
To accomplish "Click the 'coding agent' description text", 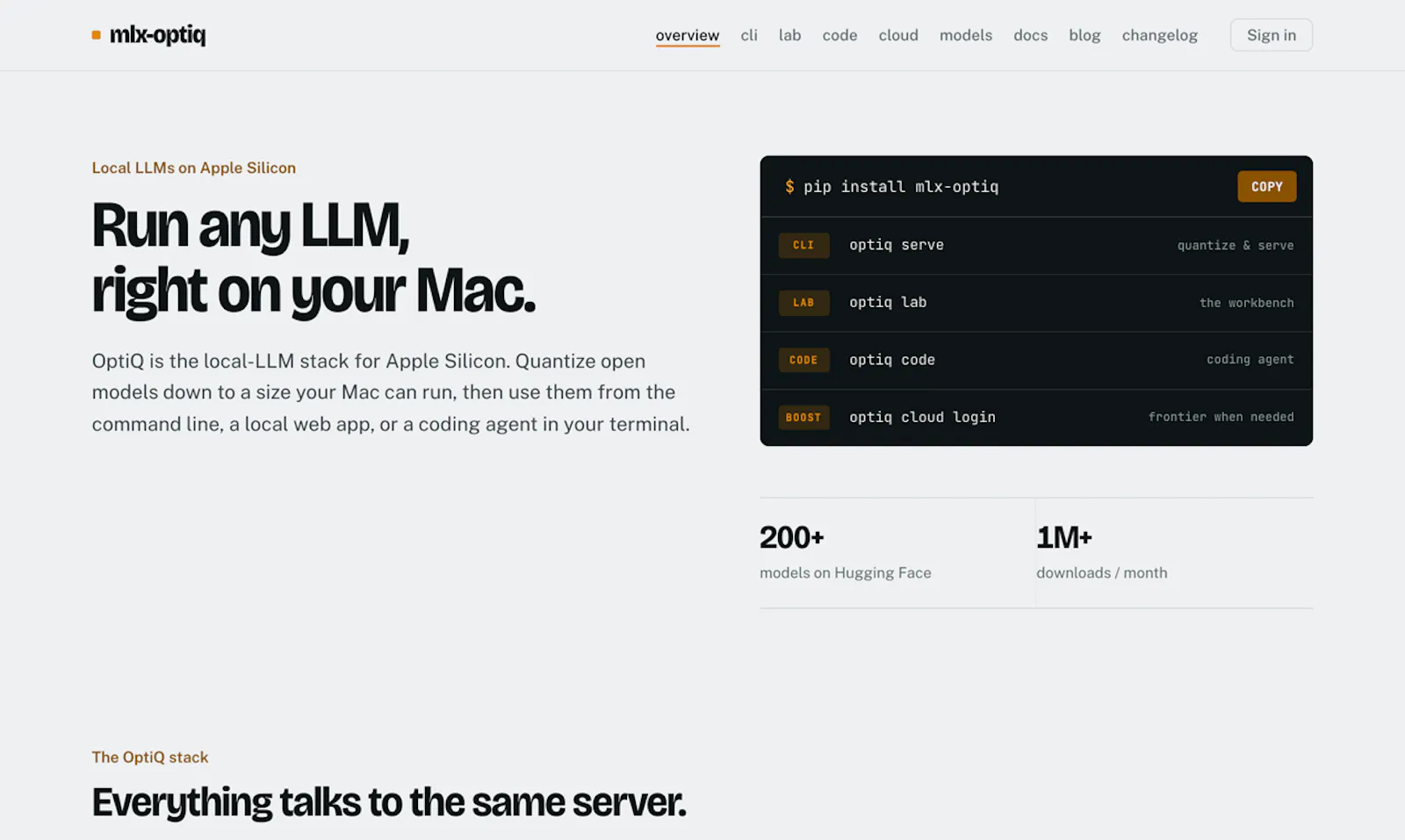I will pos(1250,360).
